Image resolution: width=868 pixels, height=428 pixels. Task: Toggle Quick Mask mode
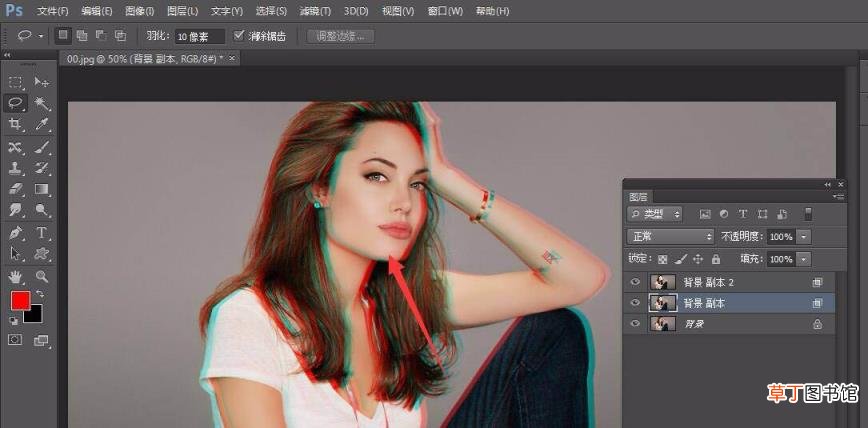coord(16,340)
